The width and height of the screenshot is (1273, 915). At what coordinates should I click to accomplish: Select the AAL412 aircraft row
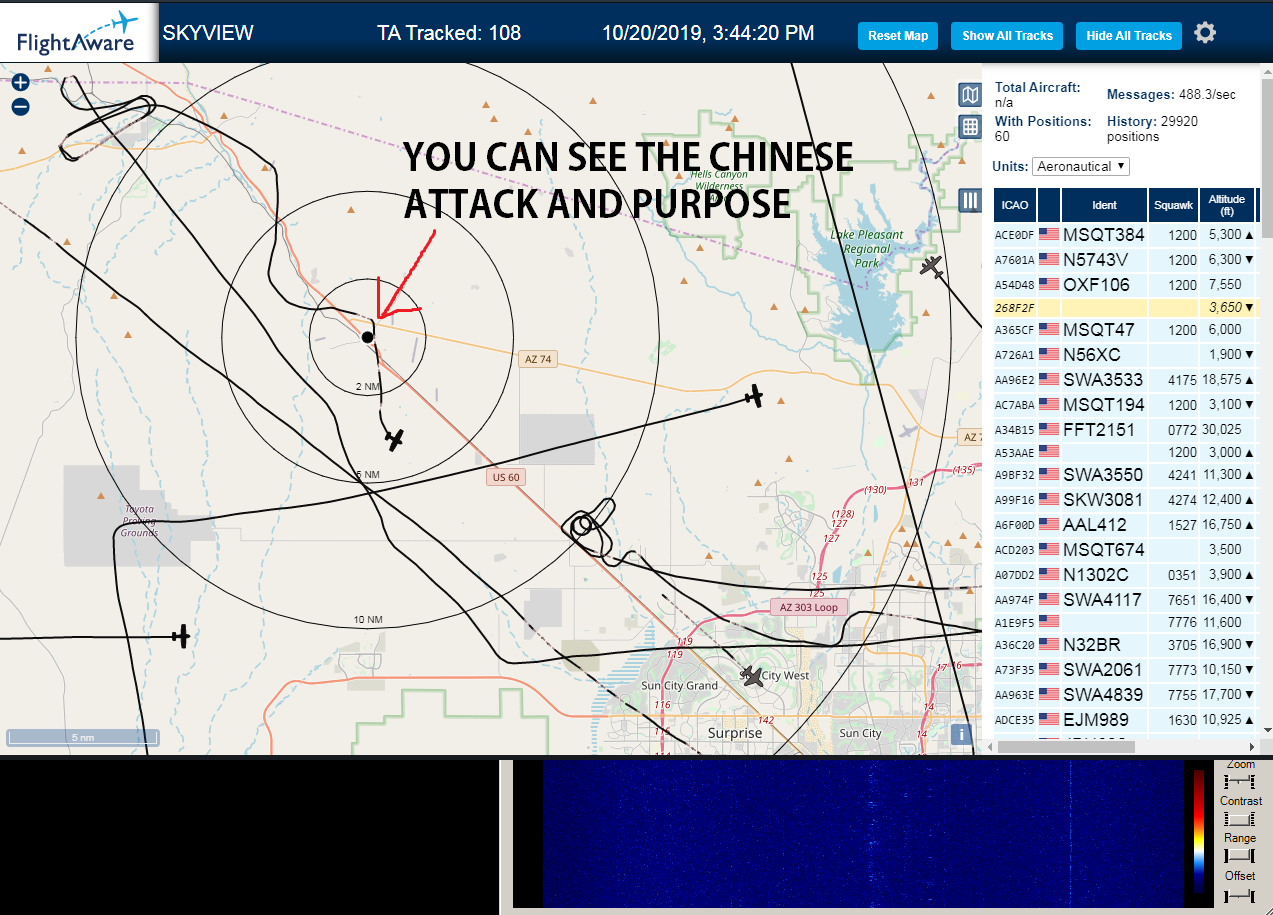click(x=1125, y=524)
